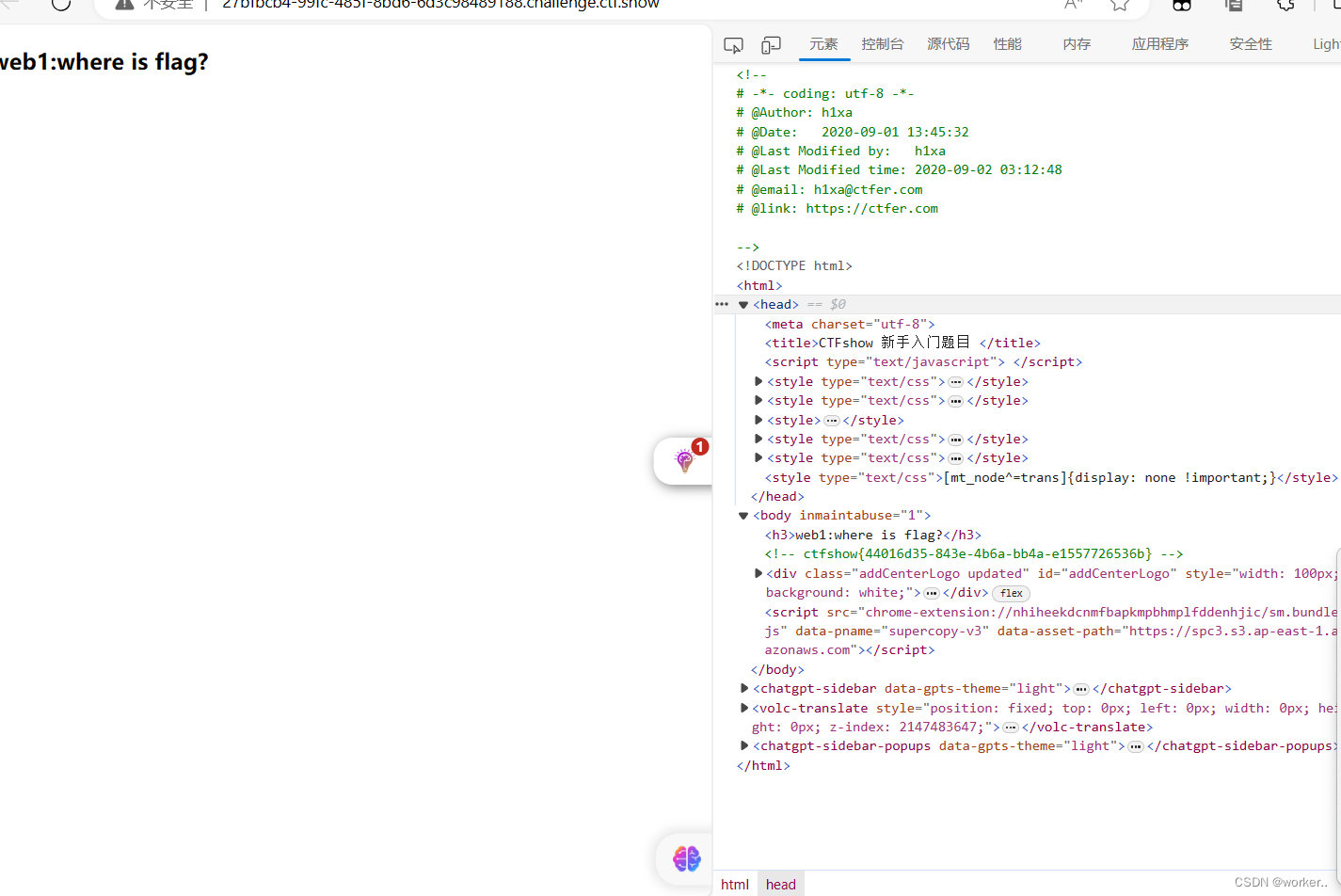Open the 不安全 site security warning icon
This screenshot has height=896, width=1341.
(x=124, y=5)
